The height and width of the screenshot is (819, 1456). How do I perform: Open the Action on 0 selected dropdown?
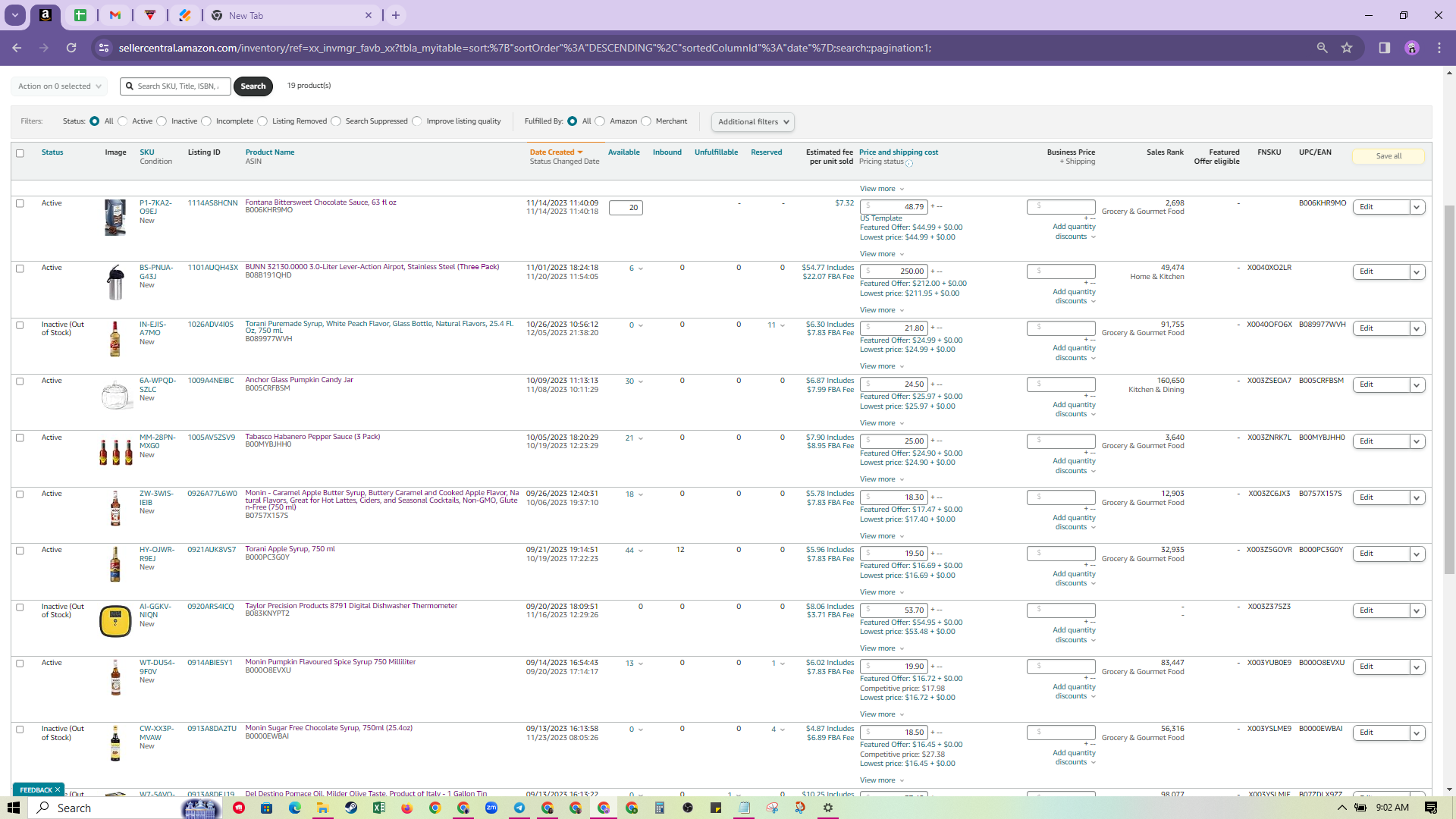[59, 86]
